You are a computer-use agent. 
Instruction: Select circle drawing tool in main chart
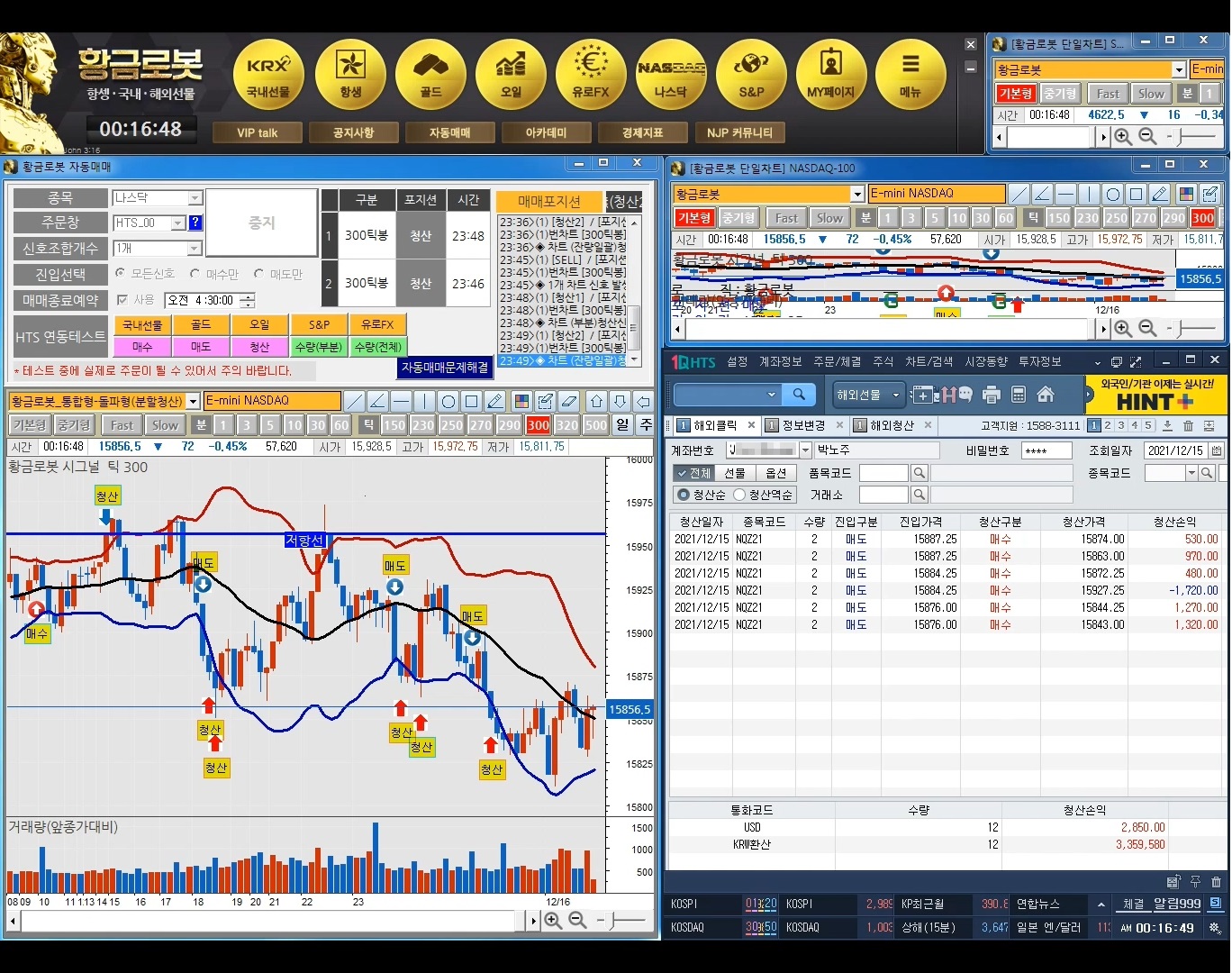tap(448, 401)
